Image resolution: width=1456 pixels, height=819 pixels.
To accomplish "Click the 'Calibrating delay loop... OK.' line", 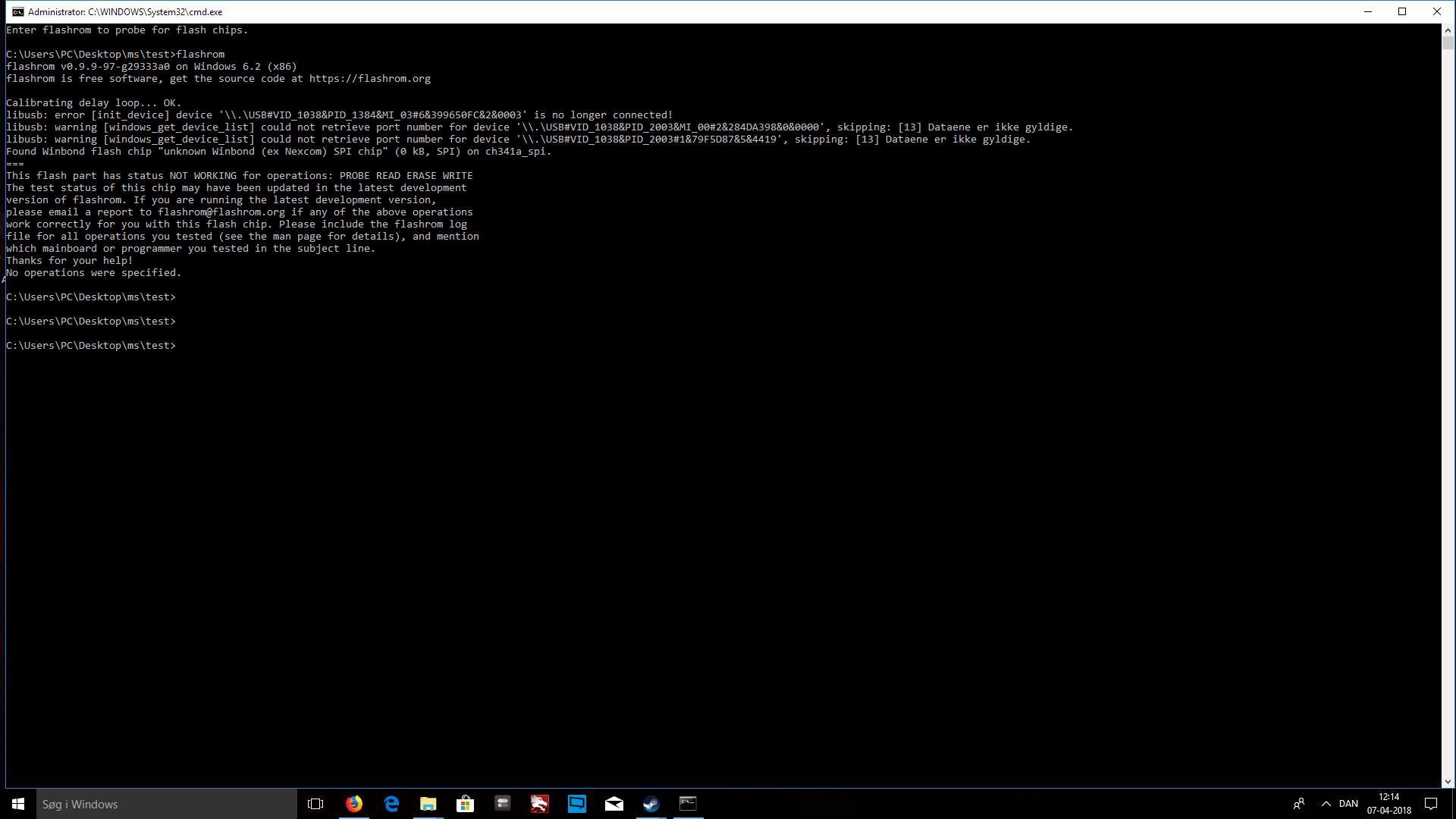I will click(x=94, y=103).
